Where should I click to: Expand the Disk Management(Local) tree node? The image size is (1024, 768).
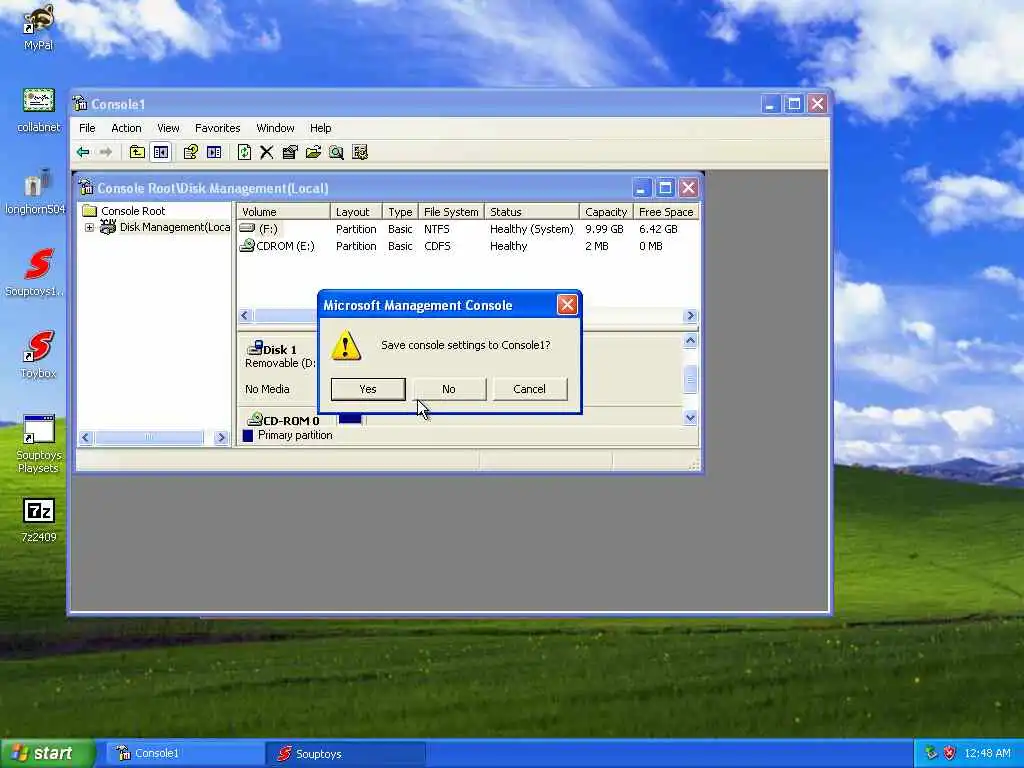(x=89, y=227)
